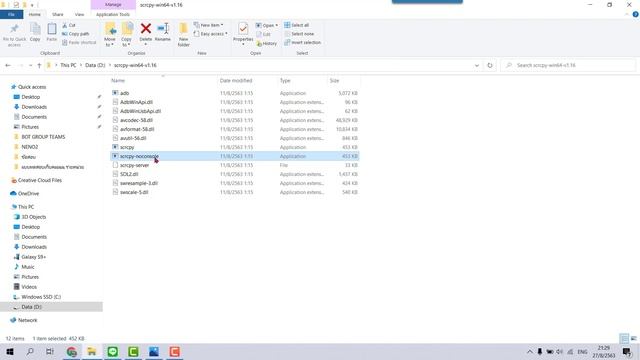640x360 pixels.
Task: Open Galaxy S9+ in the sidebar
Action: (33, 257)
